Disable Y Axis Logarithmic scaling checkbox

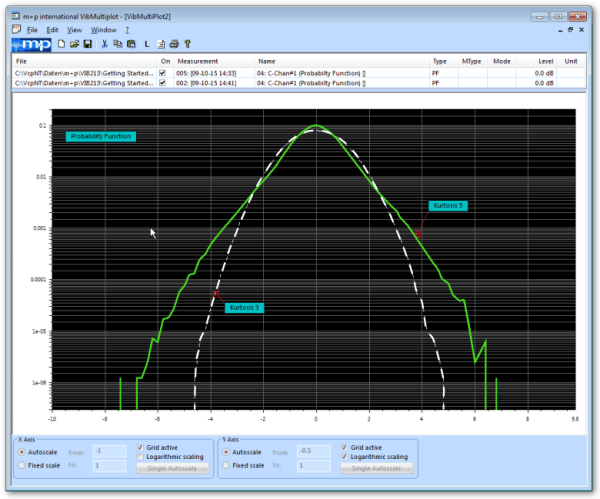pyautogui.click(x=344, y=457)
